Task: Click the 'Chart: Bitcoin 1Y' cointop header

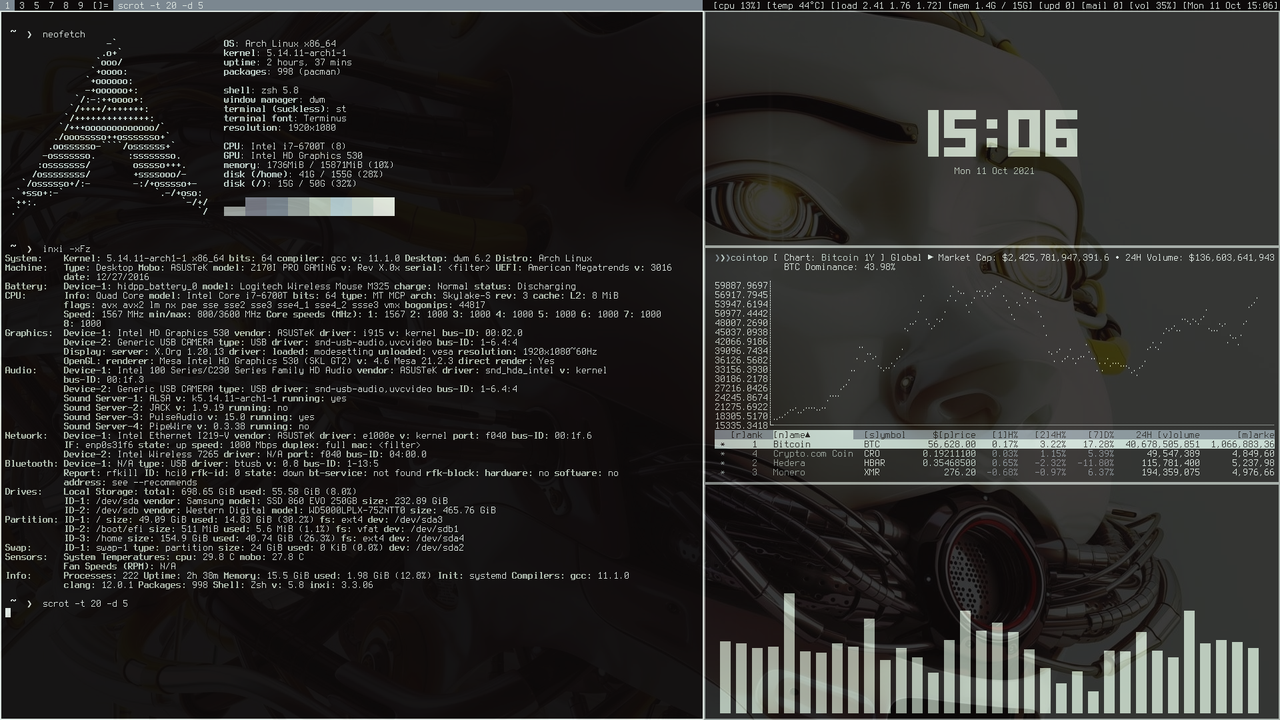Action: (831, 258)
